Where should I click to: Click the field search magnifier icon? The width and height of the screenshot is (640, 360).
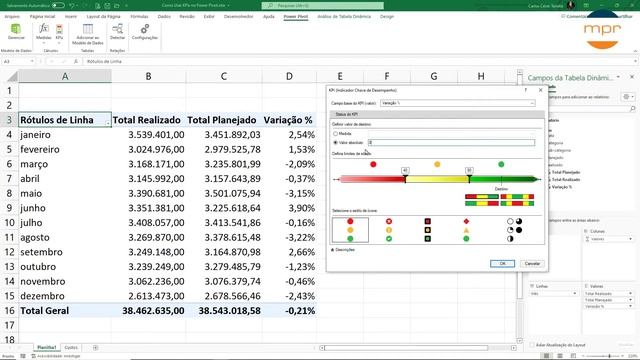pyautogui.click(x=633, y=109)
